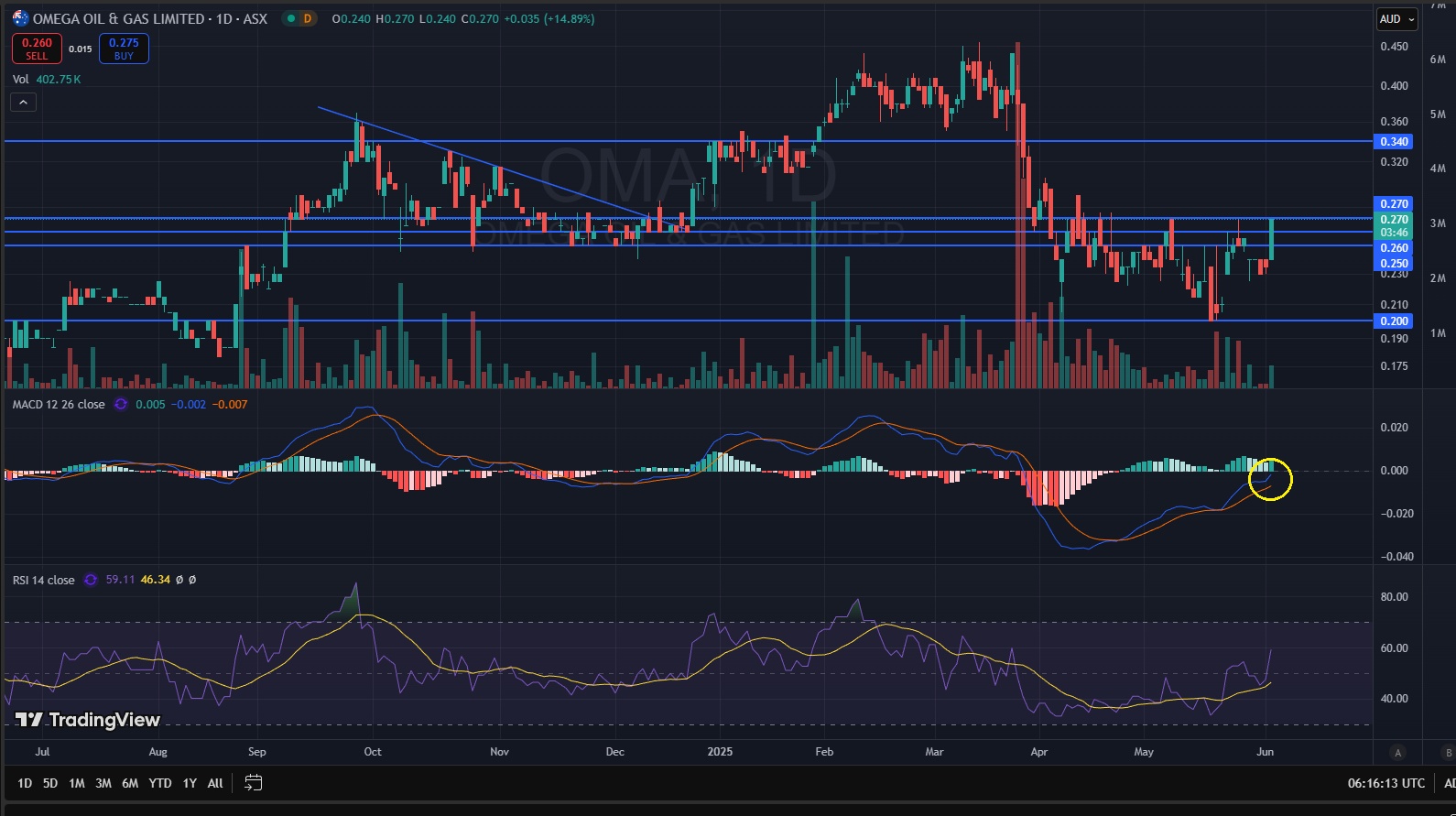Select the 6M date range
This screenshot has height=816, width=1456.
(x=130, y=783)
